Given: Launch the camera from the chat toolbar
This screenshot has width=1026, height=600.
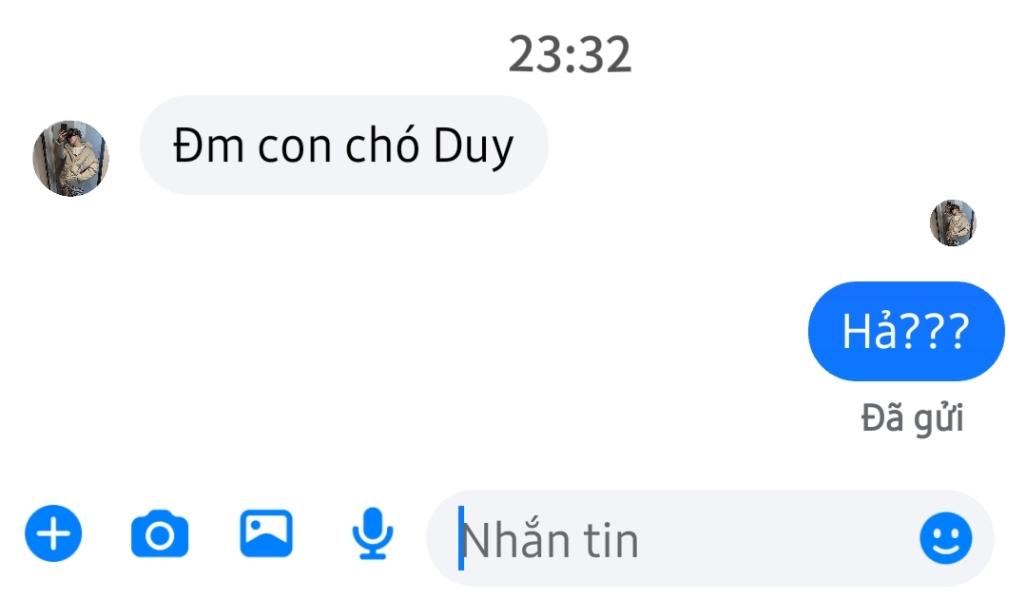Looking at the screenshot, I should coord(160,534).
